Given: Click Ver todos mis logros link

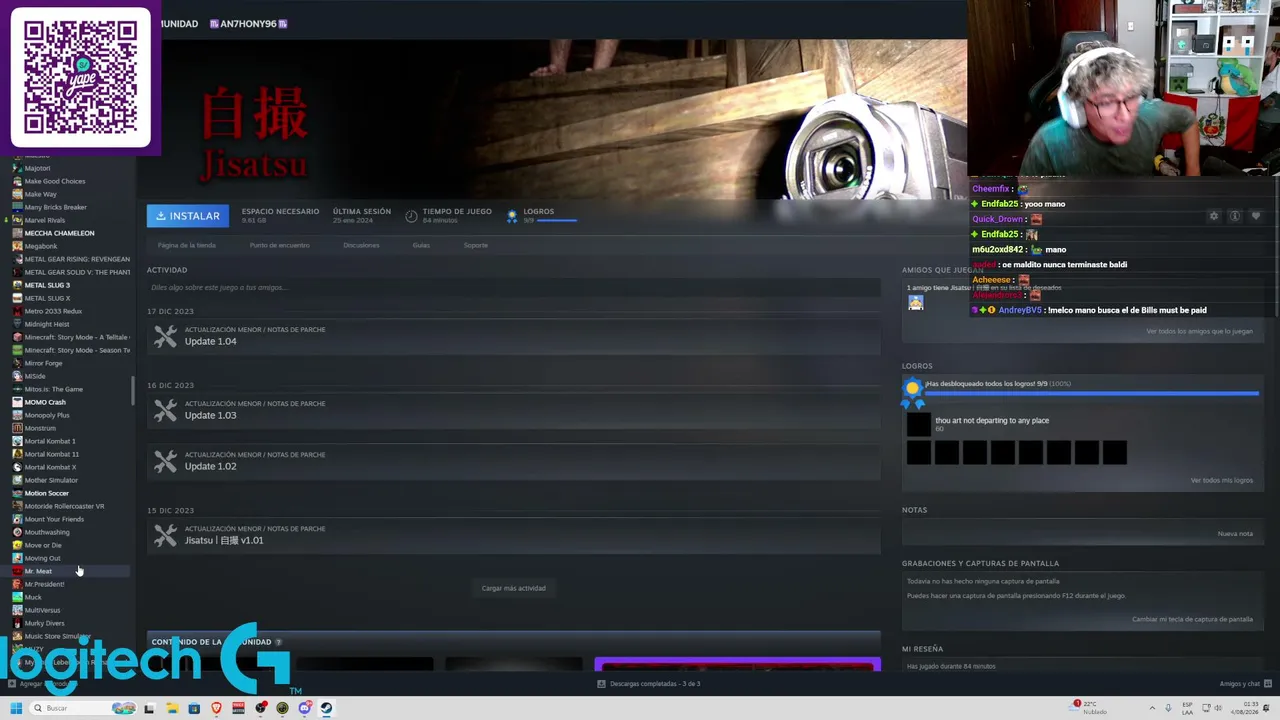Looking at the screenshot, I should coord(1221,480).
